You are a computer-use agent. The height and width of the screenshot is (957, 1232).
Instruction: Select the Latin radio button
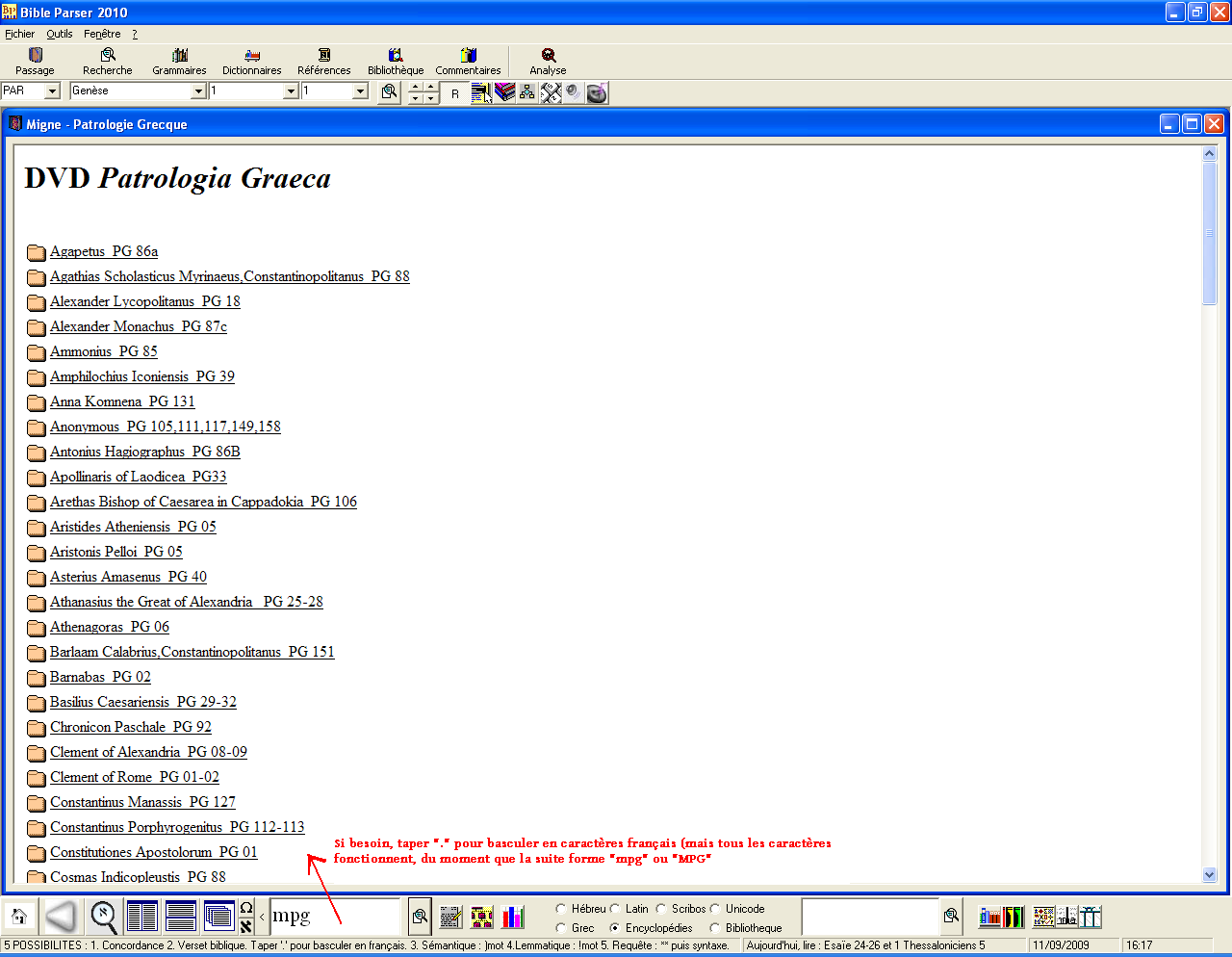615,909
